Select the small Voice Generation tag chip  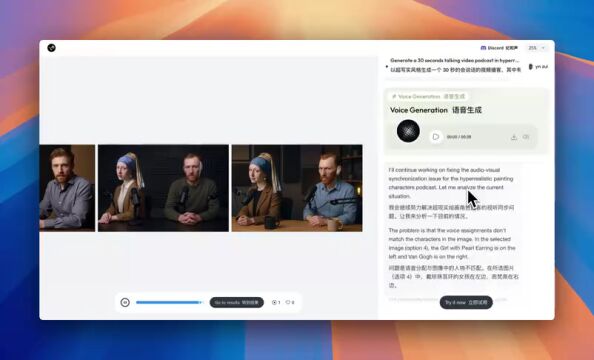[x=428, y=97]
